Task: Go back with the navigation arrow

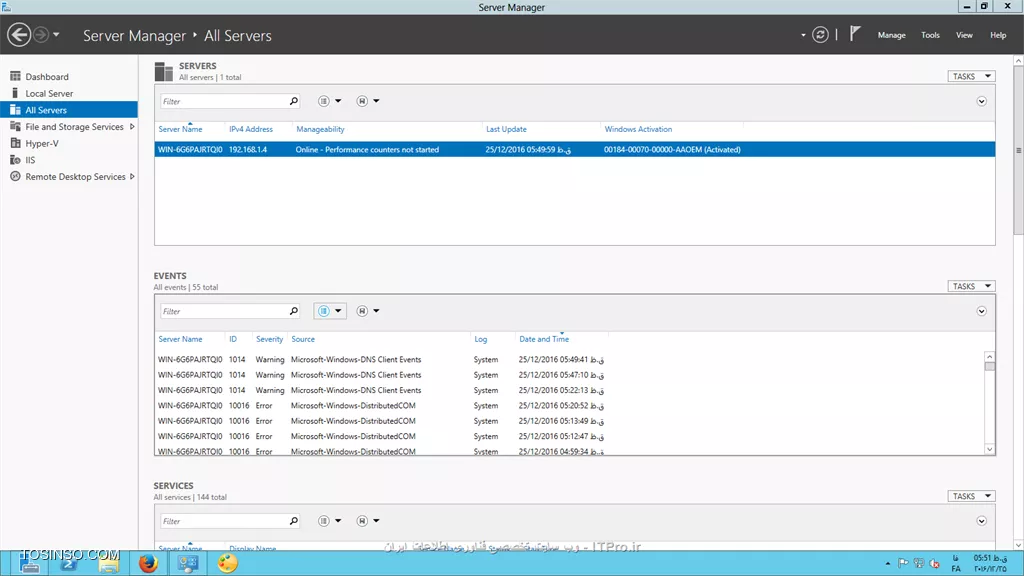Action: [x=19, y=35]
